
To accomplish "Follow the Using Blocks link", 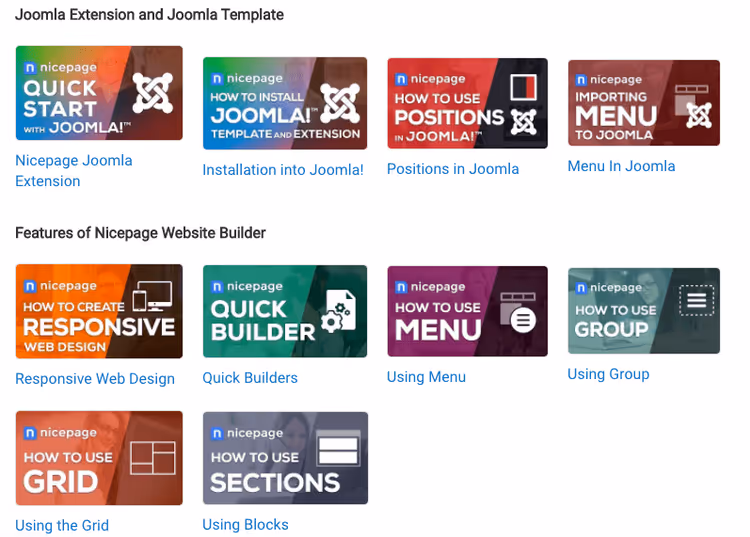I will pos(245,525).
